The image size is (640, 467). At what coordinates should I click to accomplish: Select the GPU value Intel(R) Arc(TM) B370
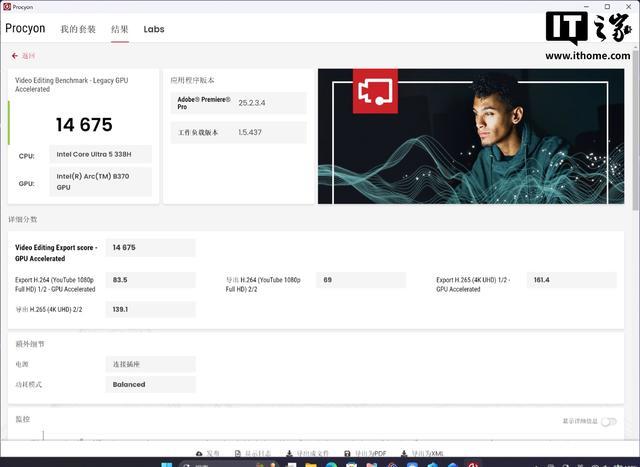(x=100, y=182)
